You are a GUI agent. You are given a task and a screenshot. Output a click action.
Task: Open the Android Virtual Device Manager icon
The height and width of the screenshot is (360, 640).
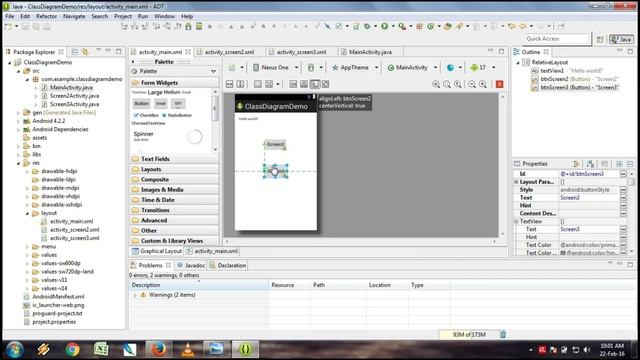coord(199,26)
